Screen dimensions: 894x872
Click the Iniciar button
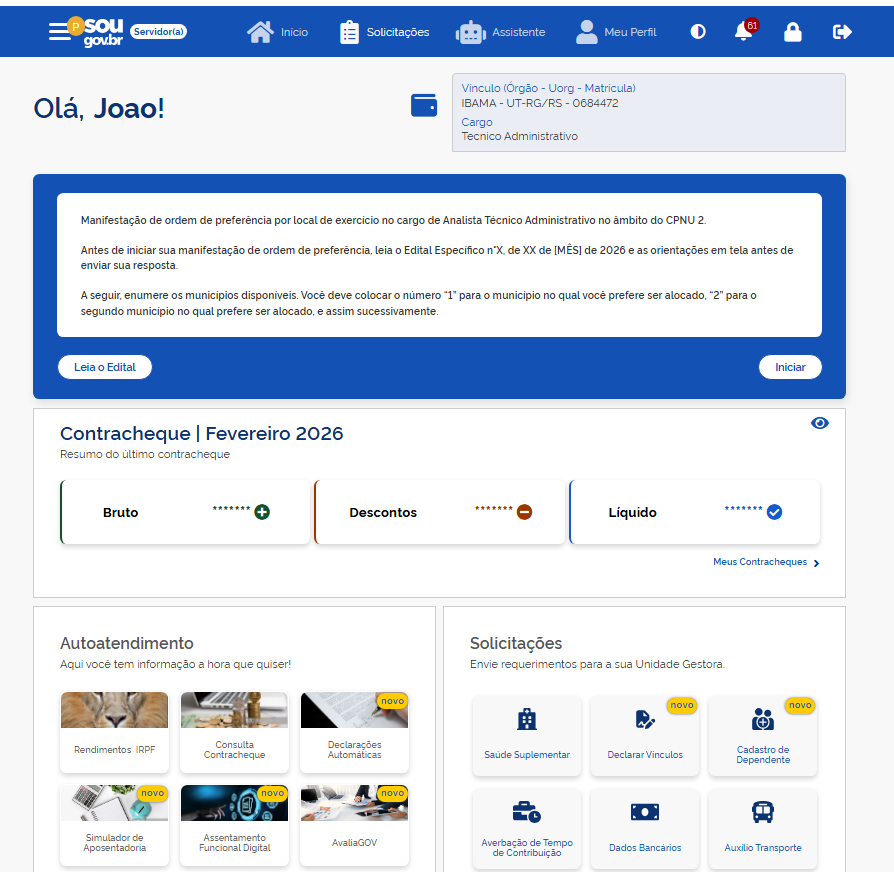coord(790,367)
